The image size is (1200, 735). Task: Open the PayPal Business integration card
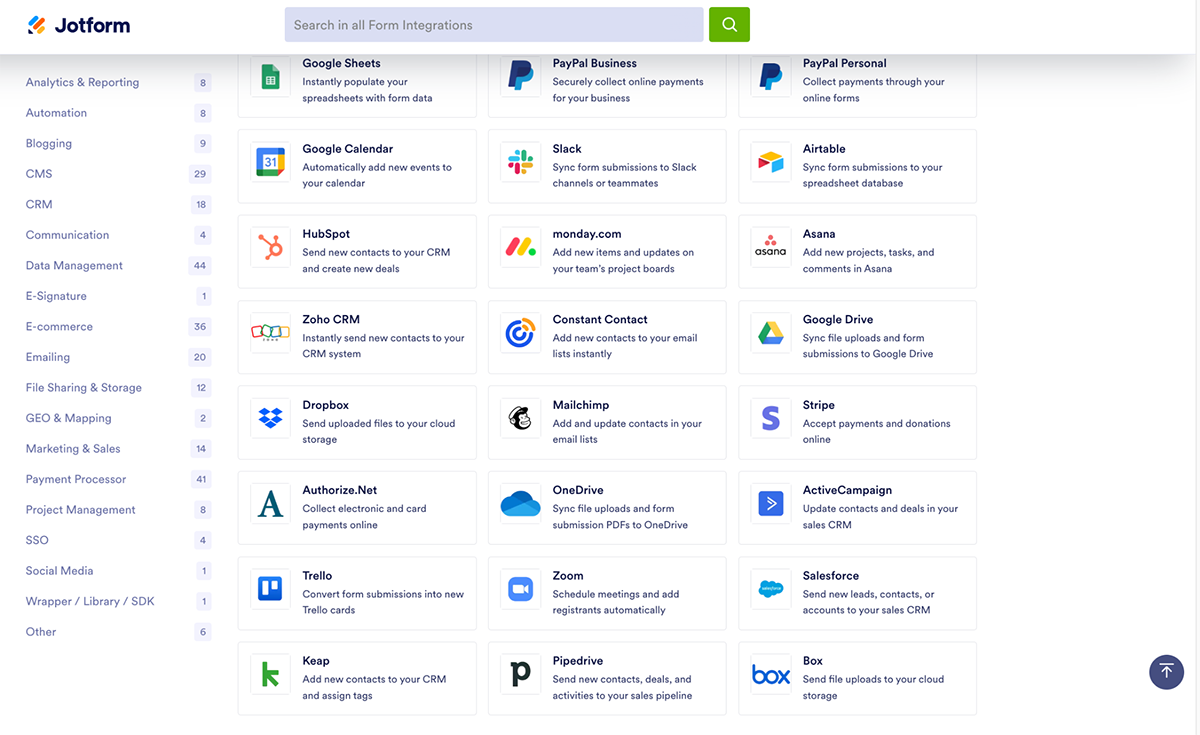[x=607, y=80]
